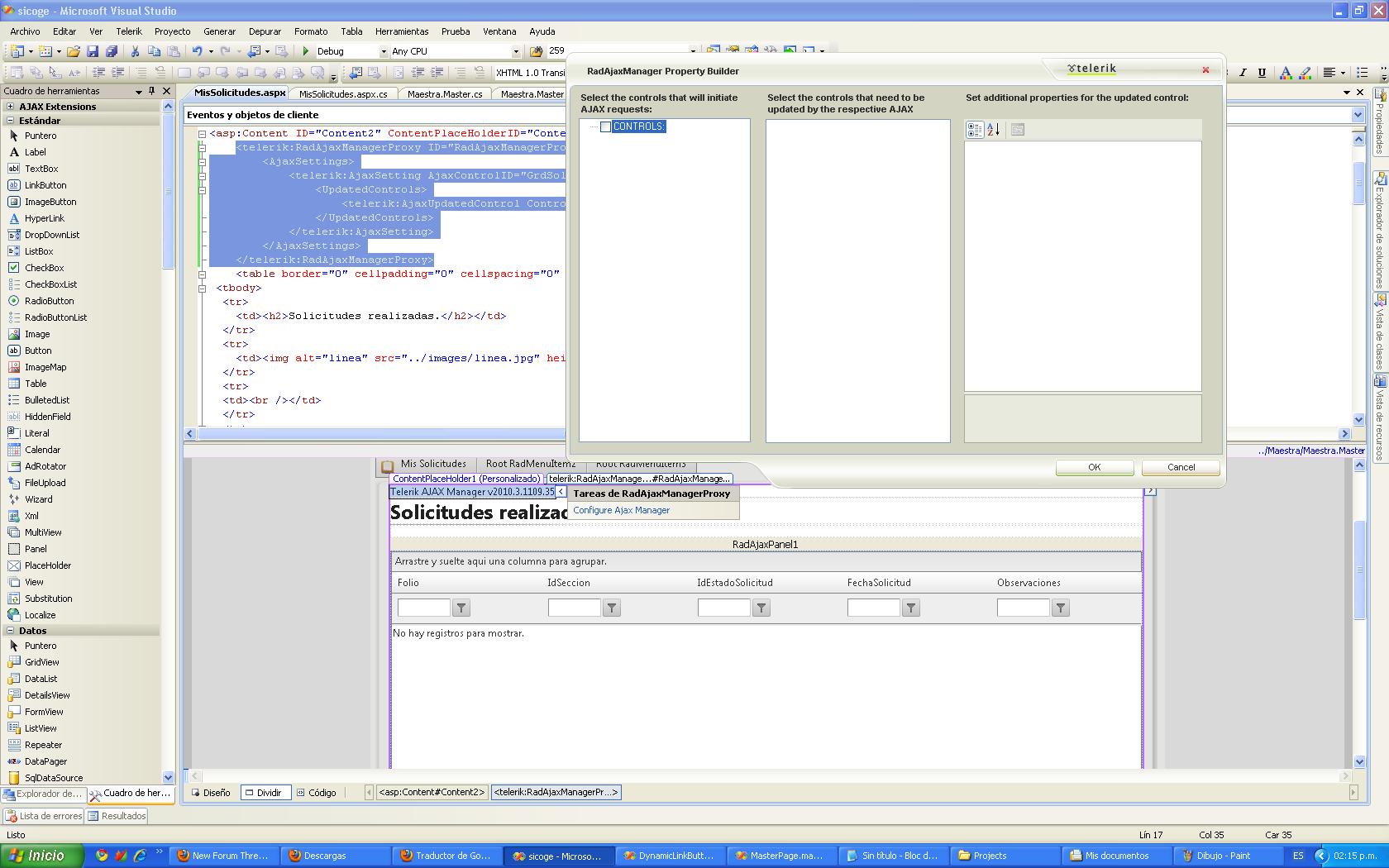
Task: Switch to MisSolicitudes.aspx.cs tab
Action: (343, 94)
